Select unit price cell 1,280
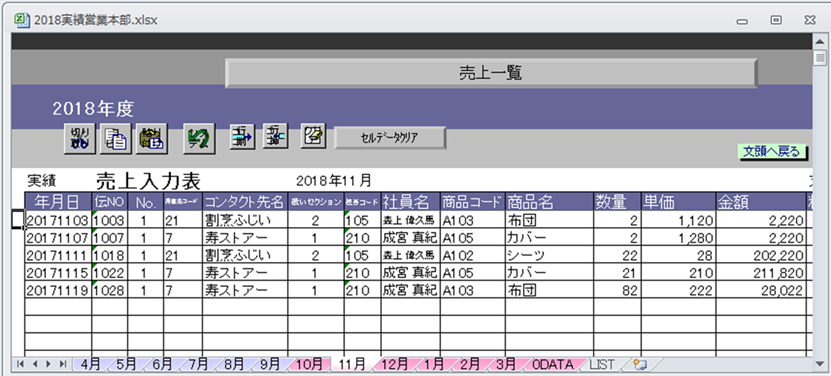This screenshot has width=831, height=376. tap(678, 237)
